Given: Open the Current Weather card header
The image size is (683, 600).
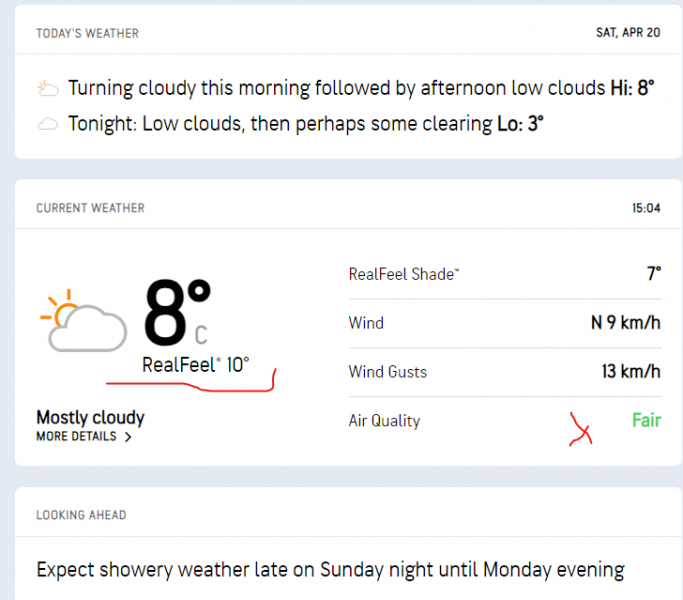Looking at the screenshot, I should pos(90,208).
